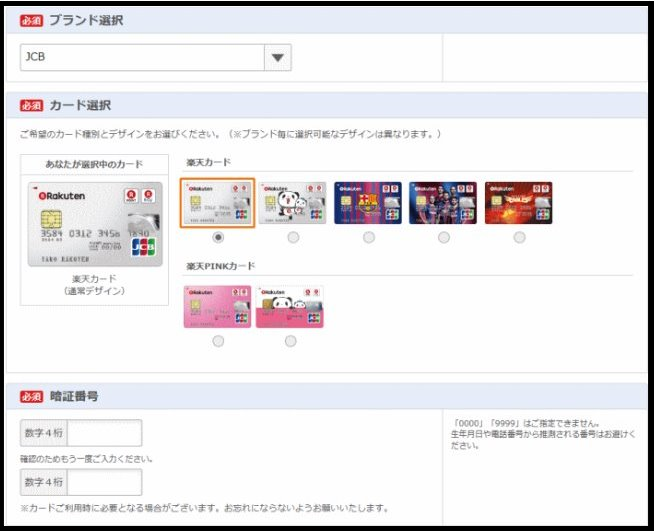Select the pink panda card radio button
The image size is (655, 532).
tap(290, 341)
